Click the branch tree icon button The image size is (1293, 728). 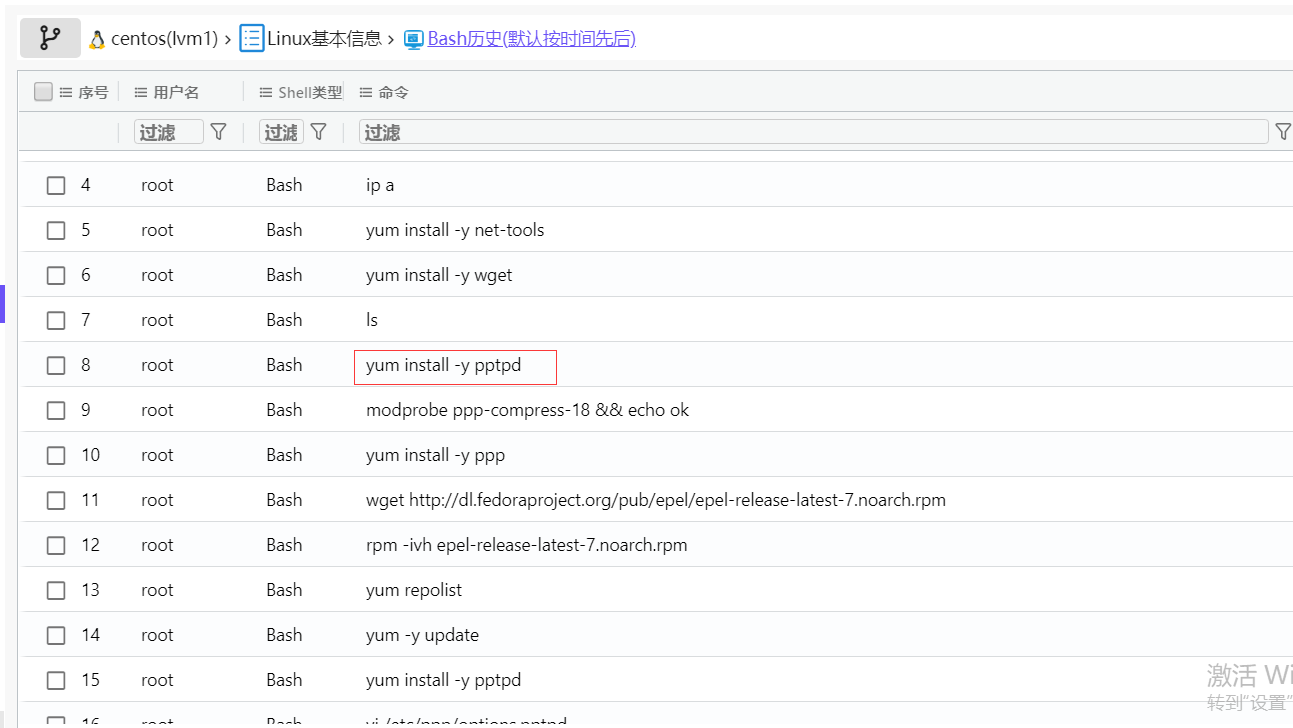(50, 38)
